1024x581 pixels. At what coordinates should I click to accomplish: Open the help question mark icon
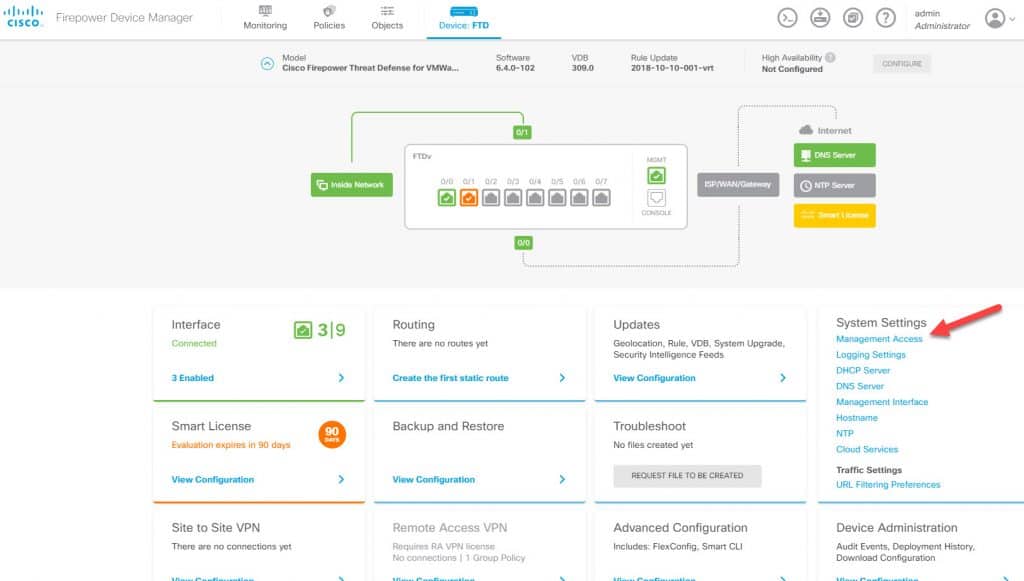(886, 18)
